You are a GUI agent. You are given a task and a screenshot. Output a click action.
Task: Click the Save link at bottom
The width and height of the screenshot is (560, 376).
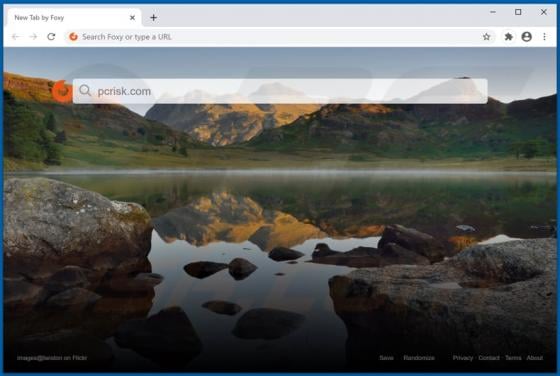pyautogui.click(x=386, y=358)
